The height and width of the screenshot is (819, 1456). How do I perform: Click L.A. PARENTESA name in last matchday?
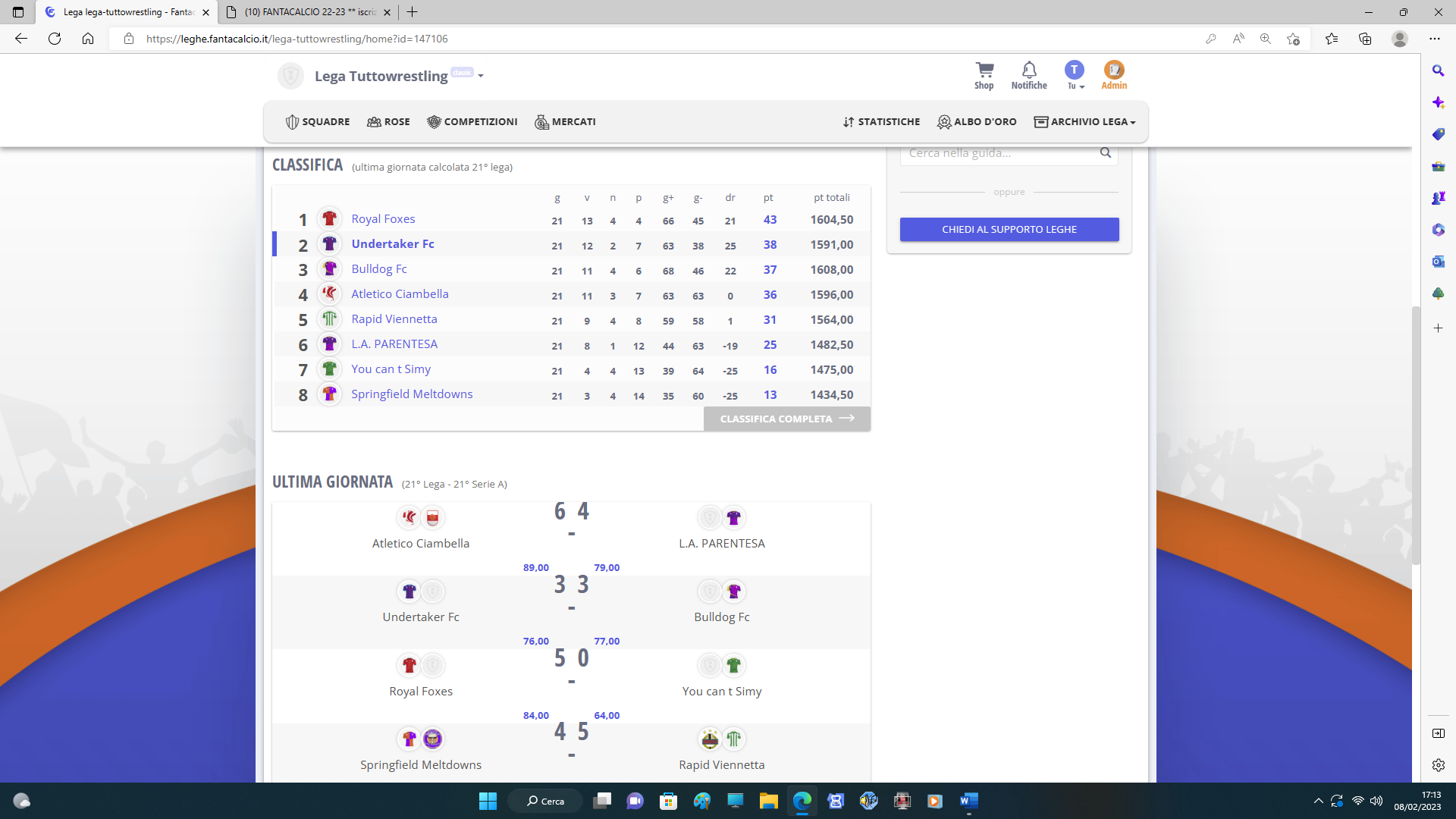pyautogui.click(x=722, y=544)
